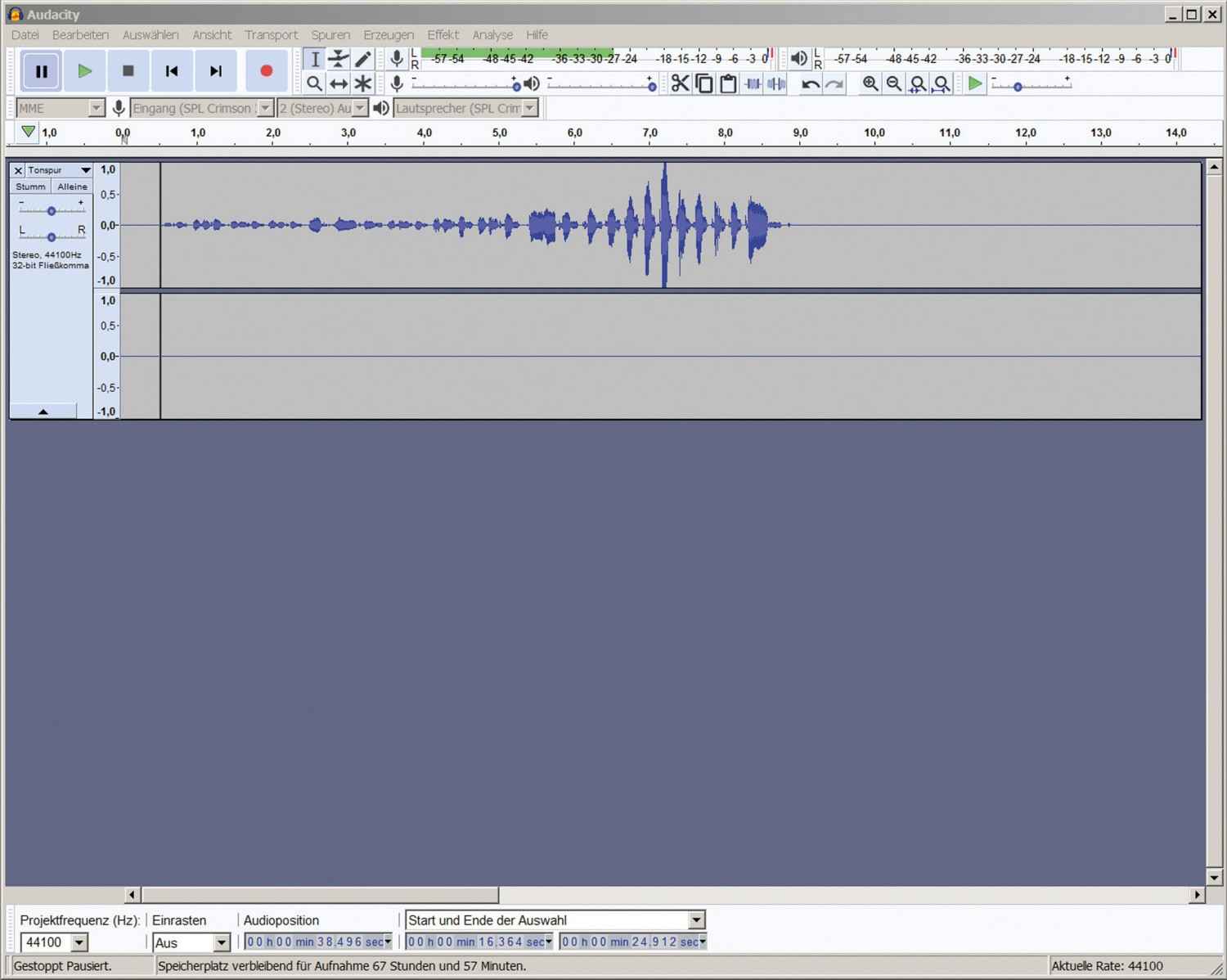Fit entire project in window
This screenshot has height=980, width=1227.
point(942,83)
